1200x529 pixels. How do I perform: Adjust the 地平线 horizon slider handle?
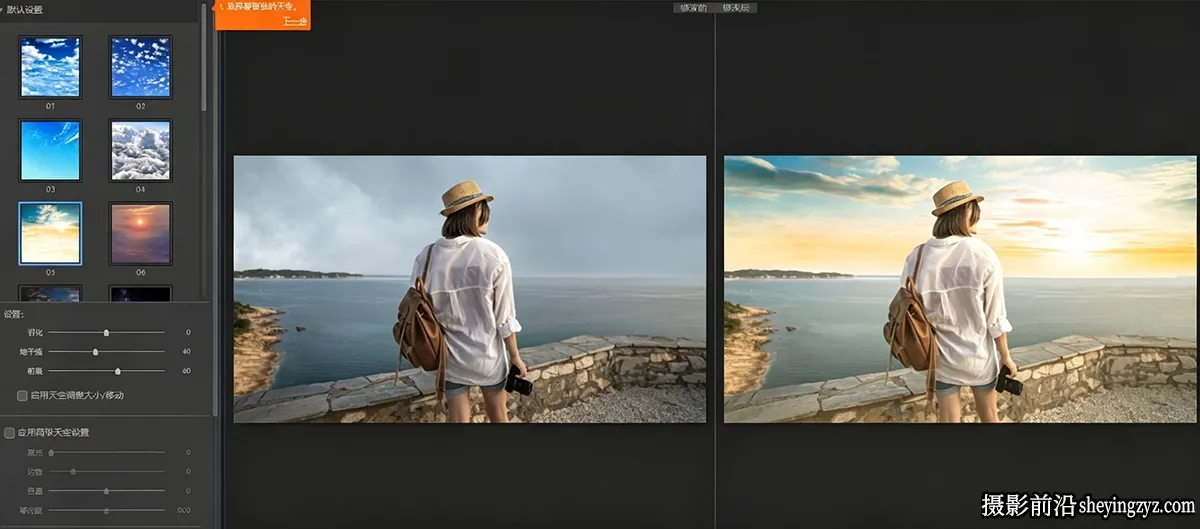(96, 352)
